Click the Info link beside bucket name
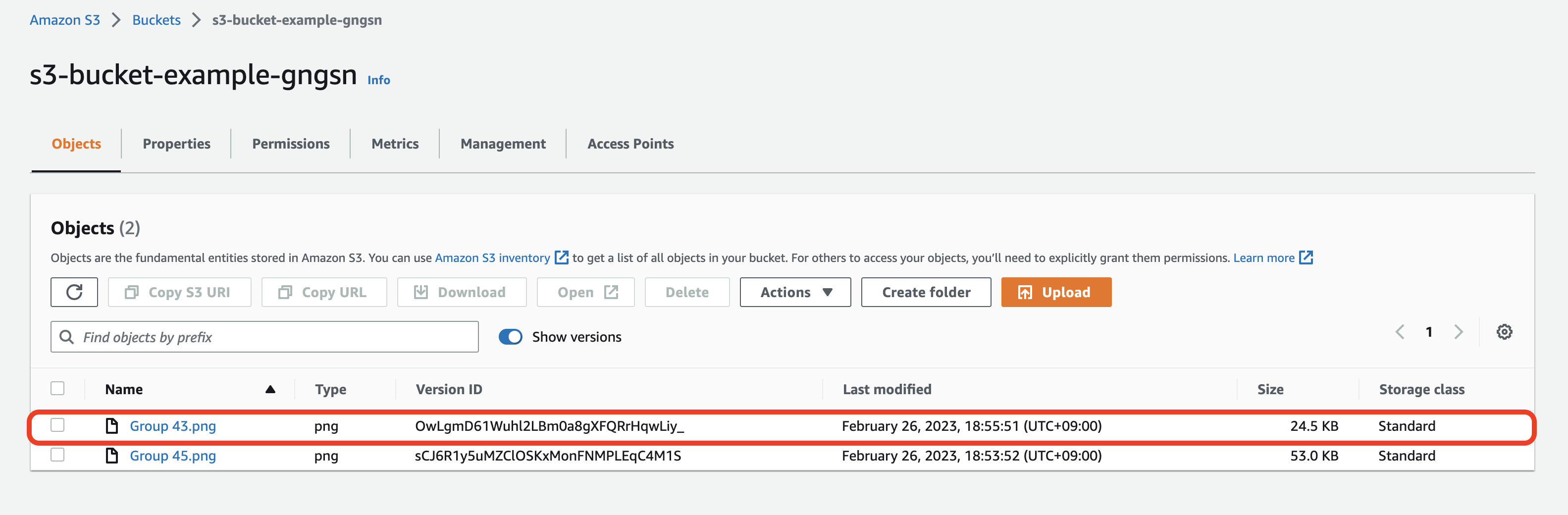 pos(378,80)
